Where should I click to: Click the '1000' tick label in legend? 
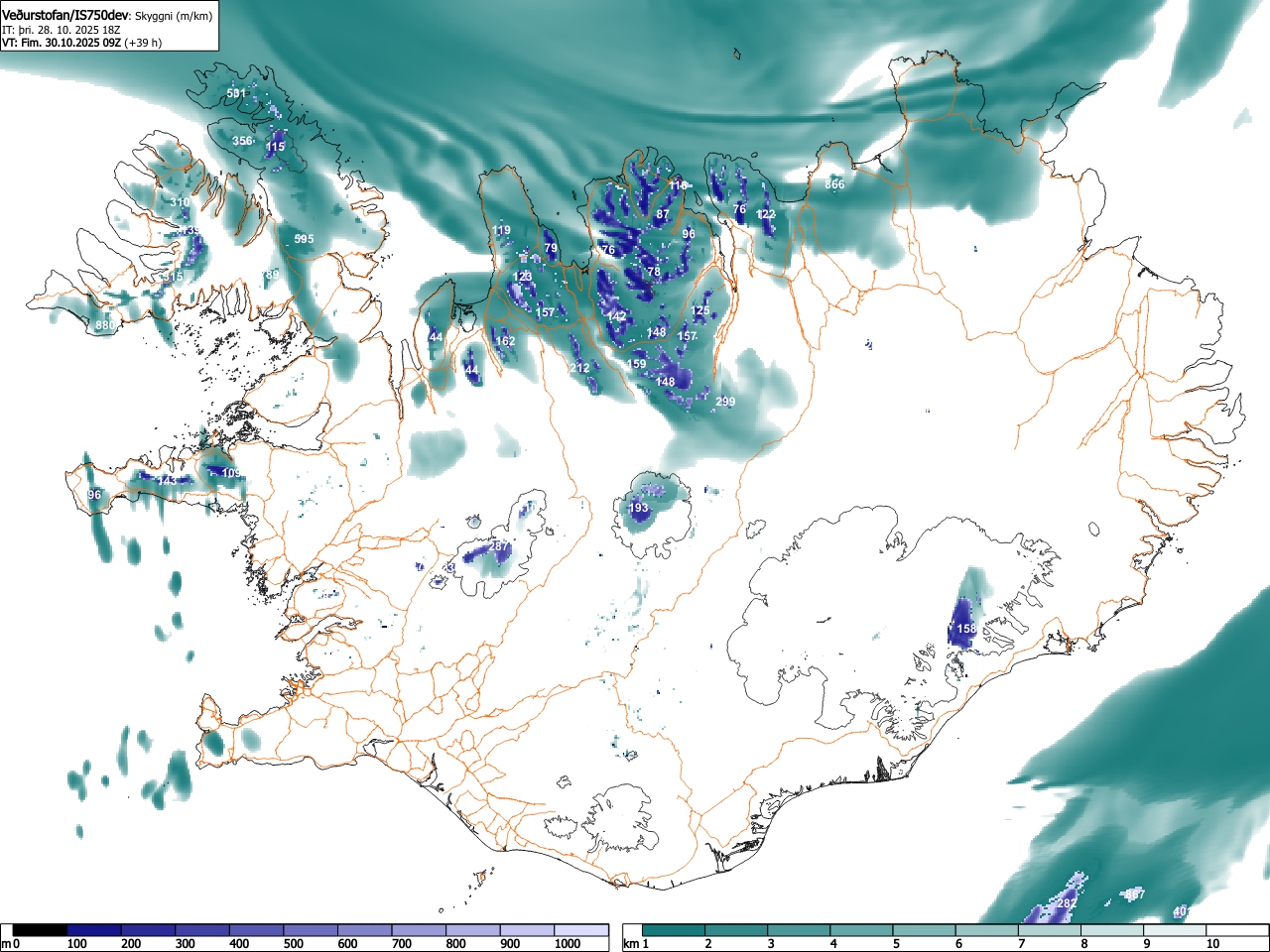[568, 944]
